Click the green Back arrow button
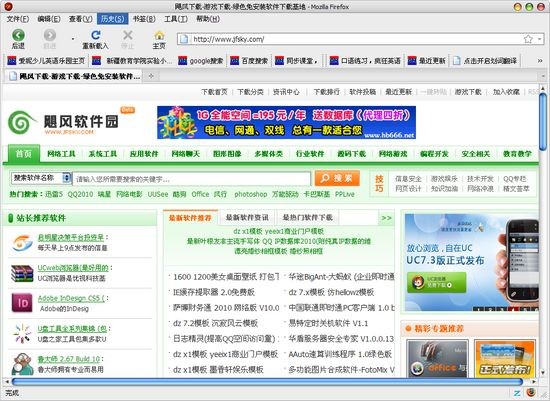This screenshot has width=550, height=401. tap(18, 35)
